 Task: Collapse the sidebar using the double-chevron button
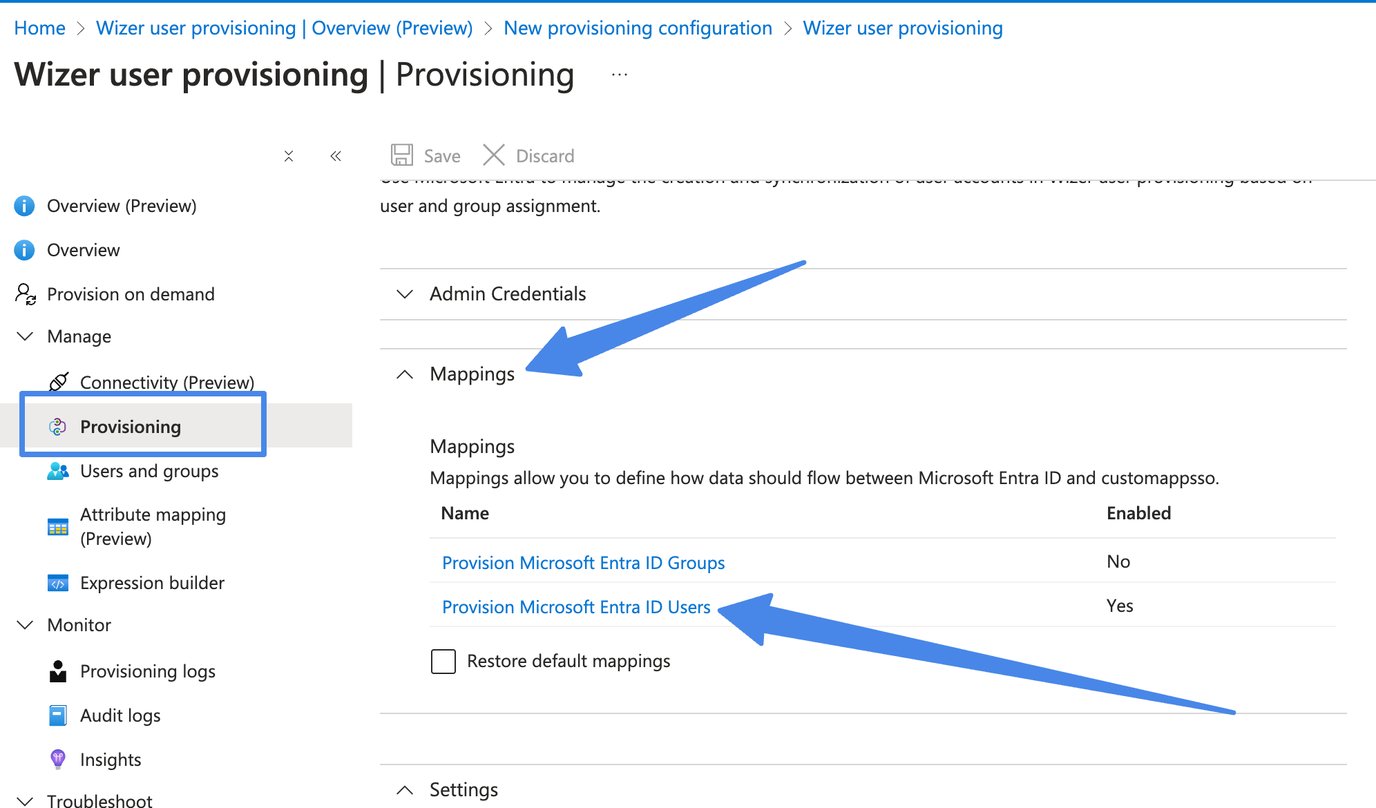335,155
